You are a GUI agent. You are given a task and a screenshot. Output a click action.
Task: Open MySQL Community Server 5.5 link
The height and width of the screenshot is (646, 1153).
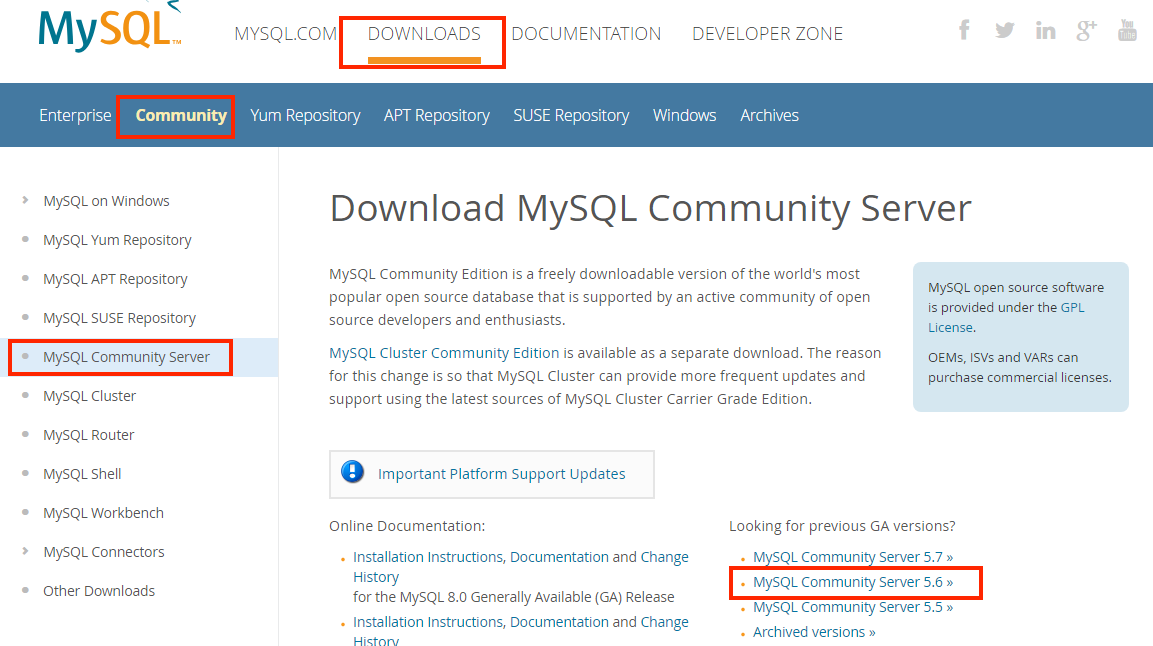click(x=853, y=607)
